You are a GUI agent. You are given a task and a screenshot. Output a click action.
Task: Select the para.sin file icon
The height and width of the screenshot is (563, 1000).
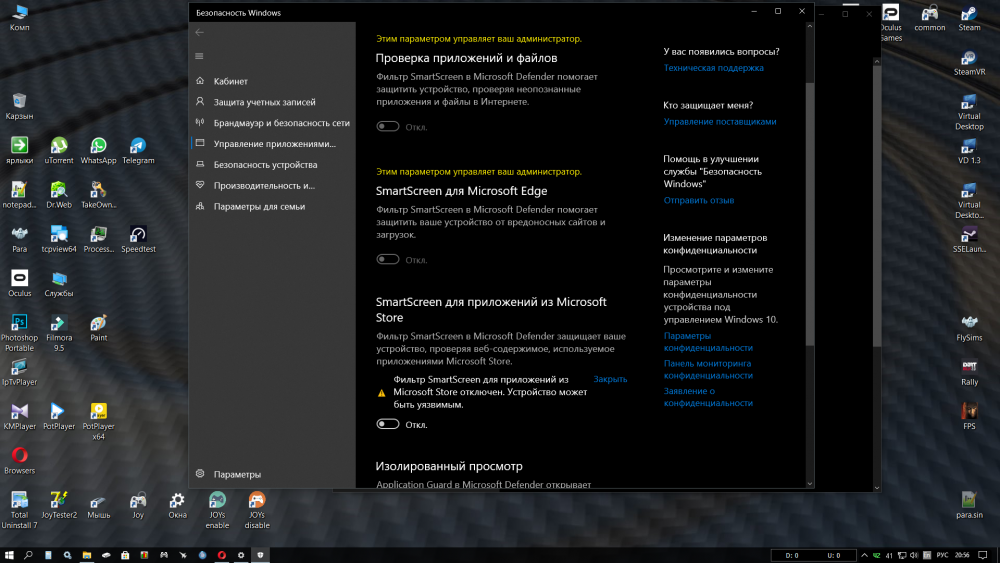pyautogui.click(x=969, y=505)
